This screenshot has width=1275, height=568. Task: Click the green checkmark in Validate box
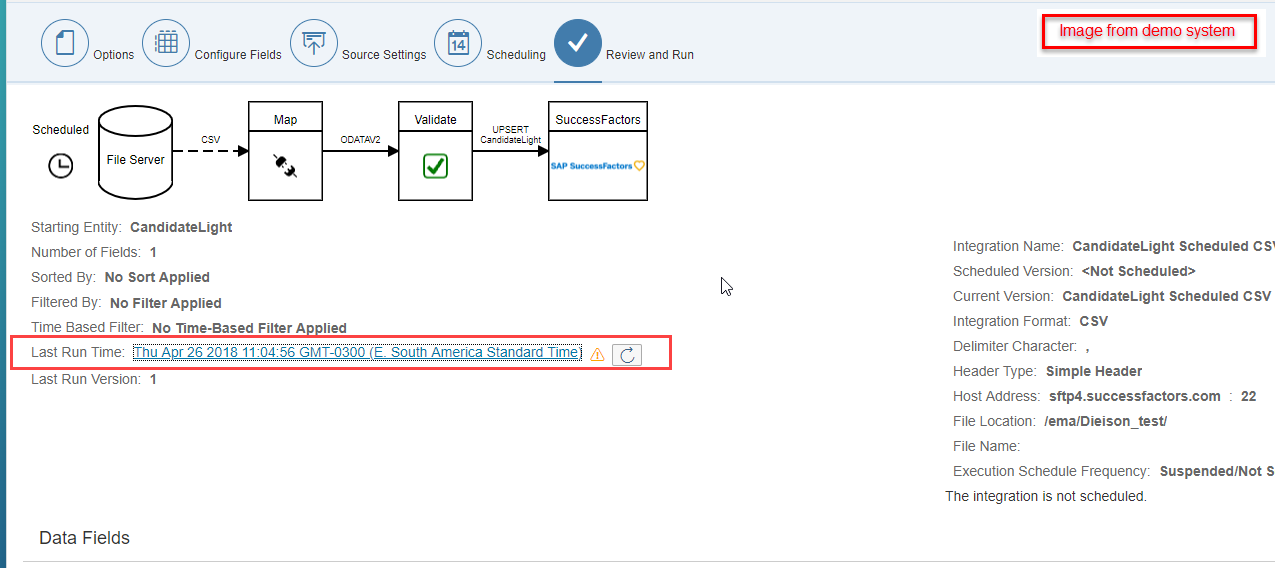(435, 166)
